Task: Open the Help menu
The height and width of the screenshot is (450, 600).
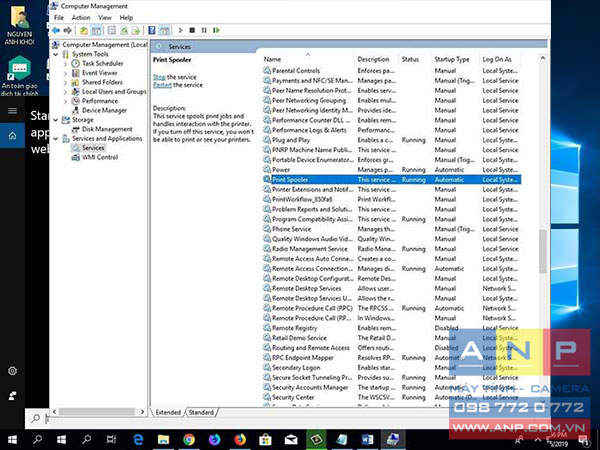Action: coord(126,18)
